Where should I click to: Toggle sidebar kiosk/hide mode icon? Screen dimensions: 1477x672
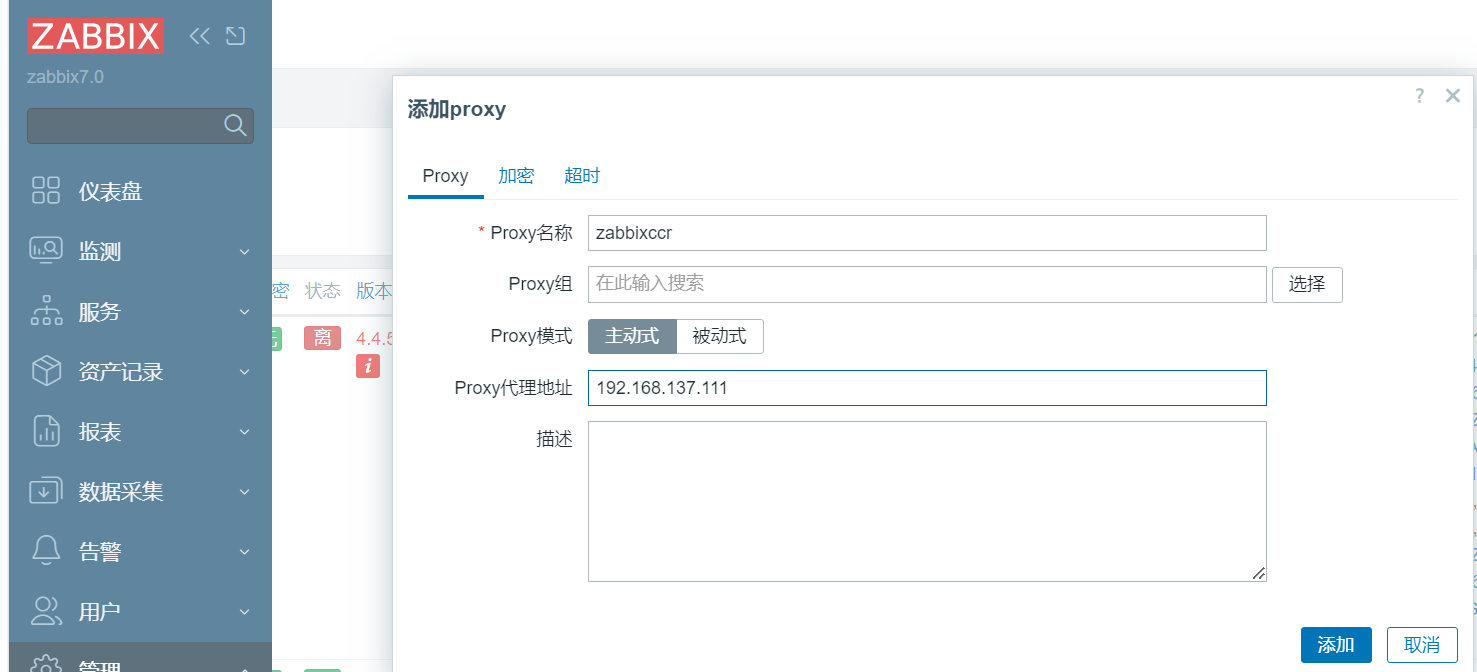click(235, 36)
